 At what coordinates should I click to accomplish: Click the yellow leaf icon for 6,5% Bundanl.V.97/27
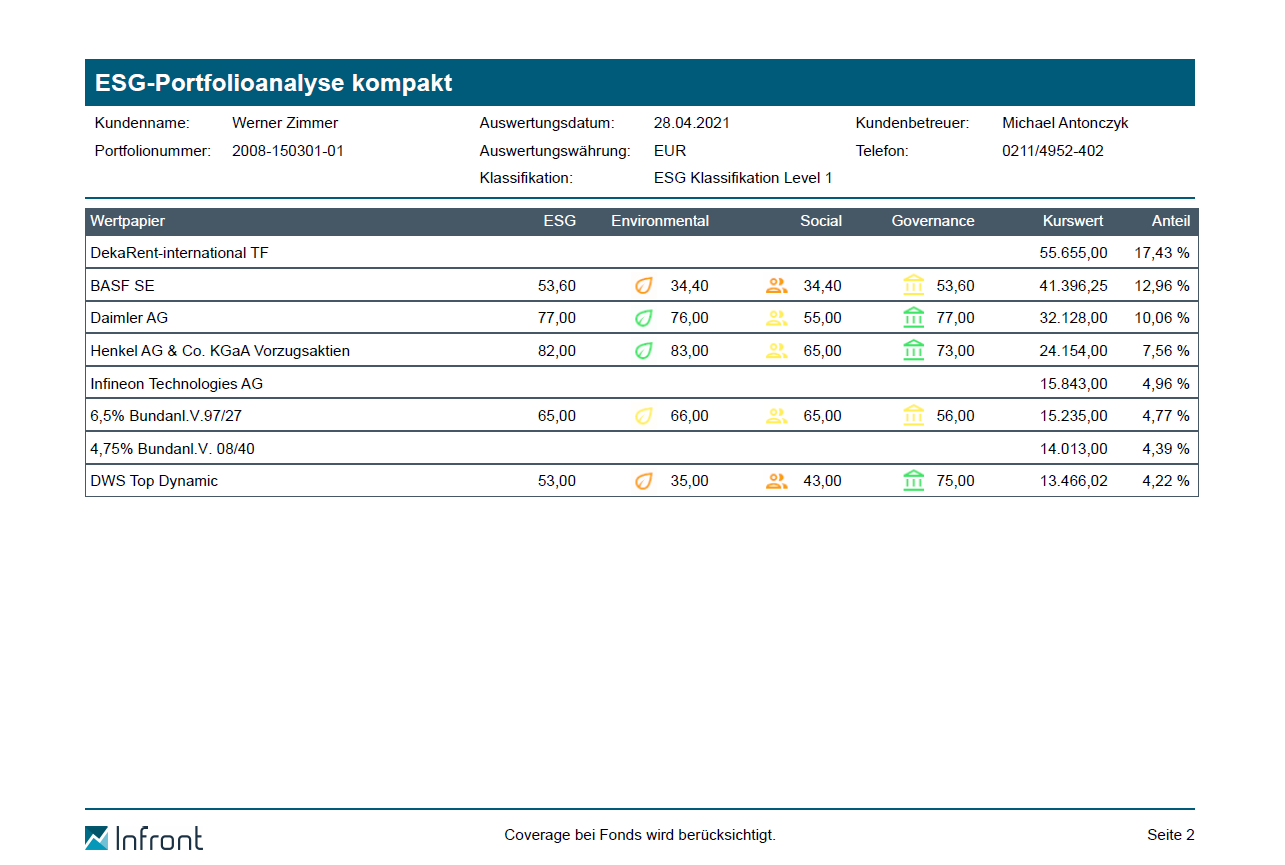click(x=644, y=416)
